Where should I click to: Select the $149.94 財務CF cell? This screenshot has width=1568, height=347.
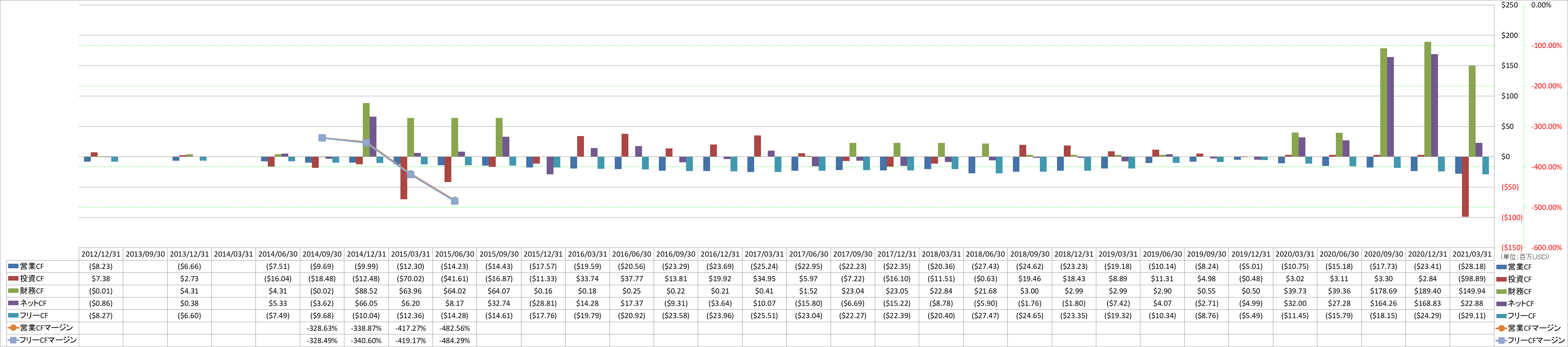[1472, 291]
